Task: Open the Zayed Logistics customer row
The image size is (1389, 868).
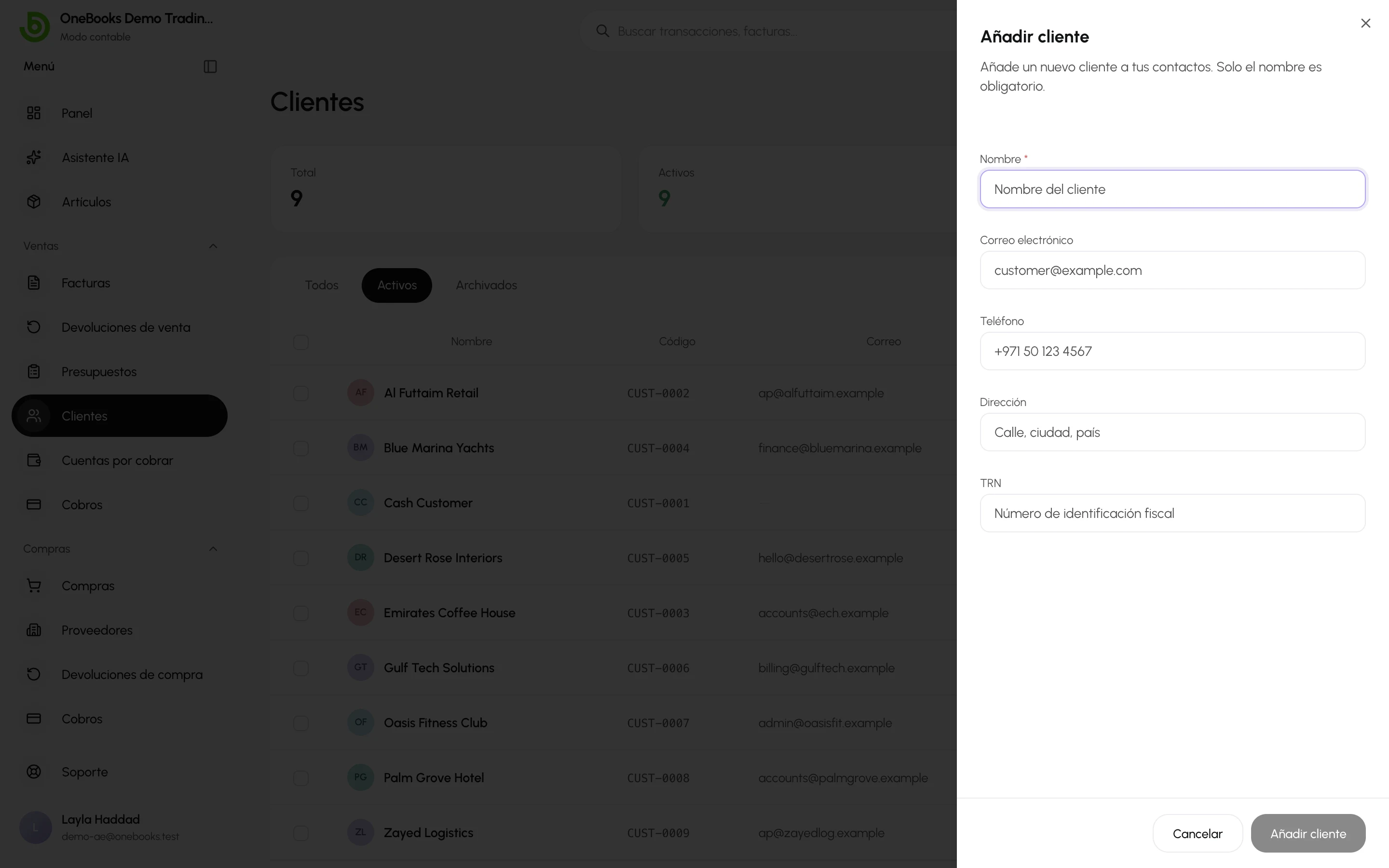Action: click(x=613, y=832)
